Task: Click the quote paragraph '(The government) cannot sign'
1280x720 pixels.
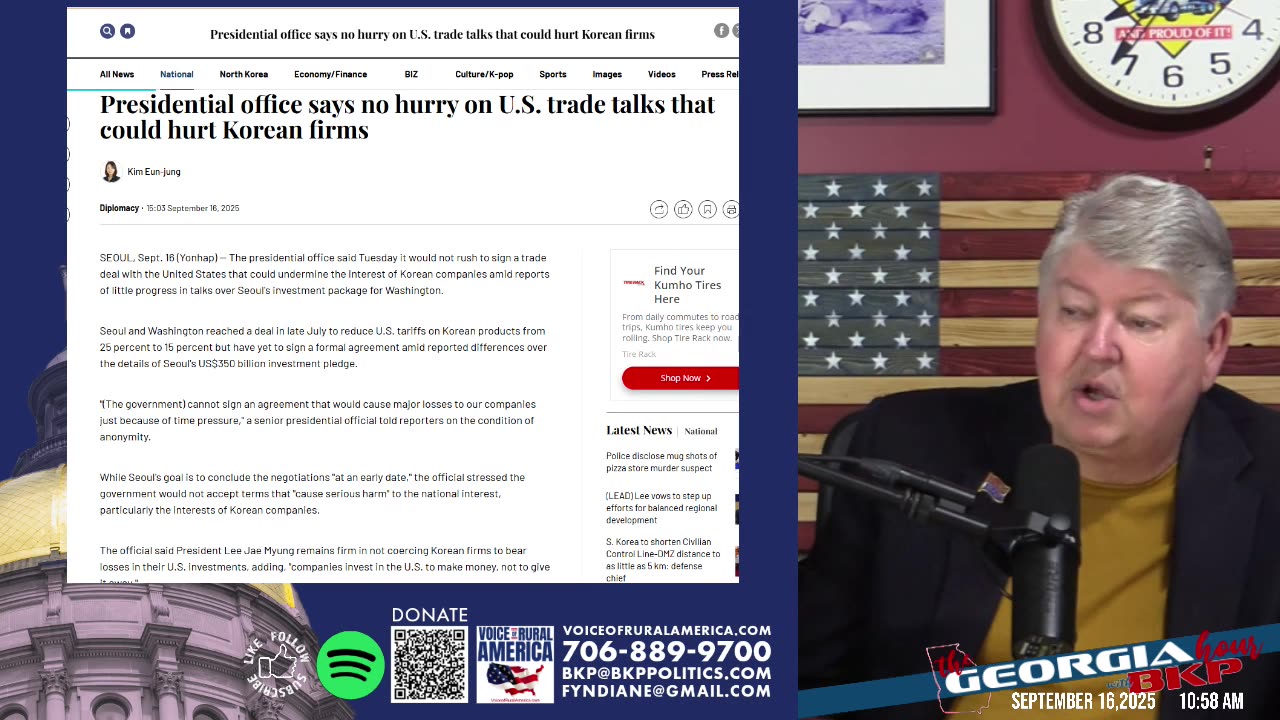Action: (318, 420)
